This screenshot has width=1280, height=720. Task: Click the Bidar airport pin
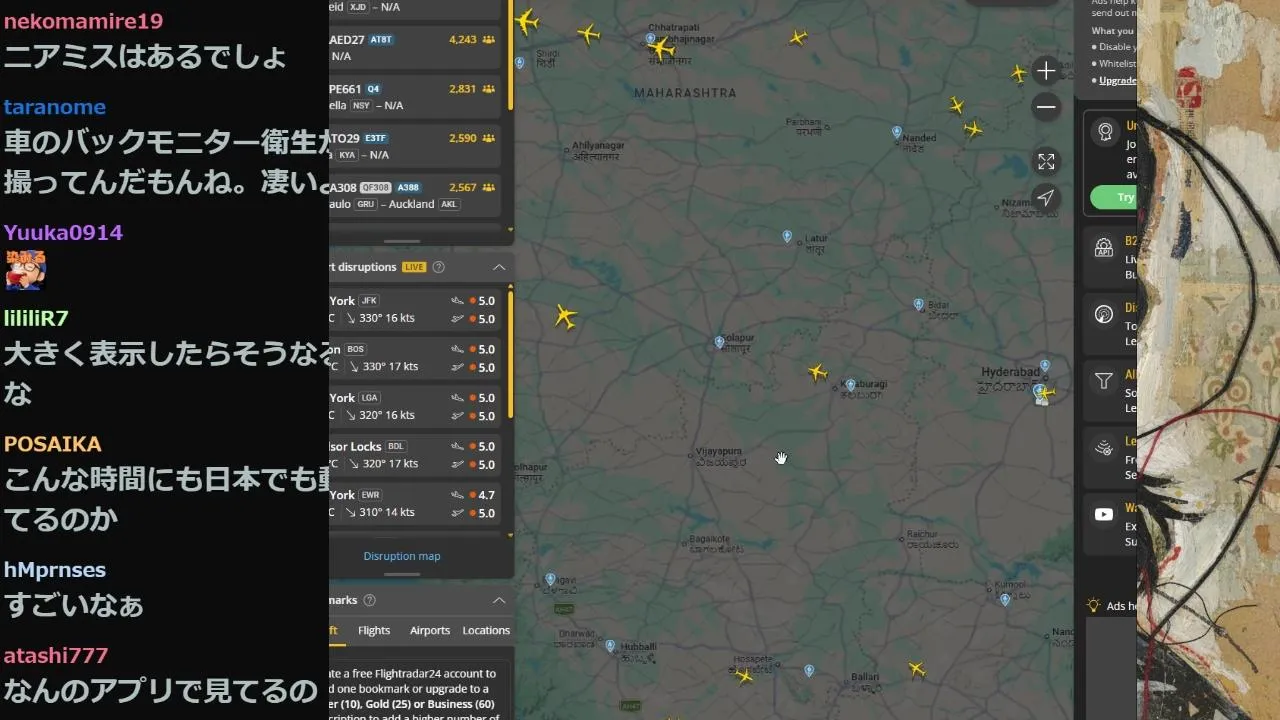(x=918, y=304)
